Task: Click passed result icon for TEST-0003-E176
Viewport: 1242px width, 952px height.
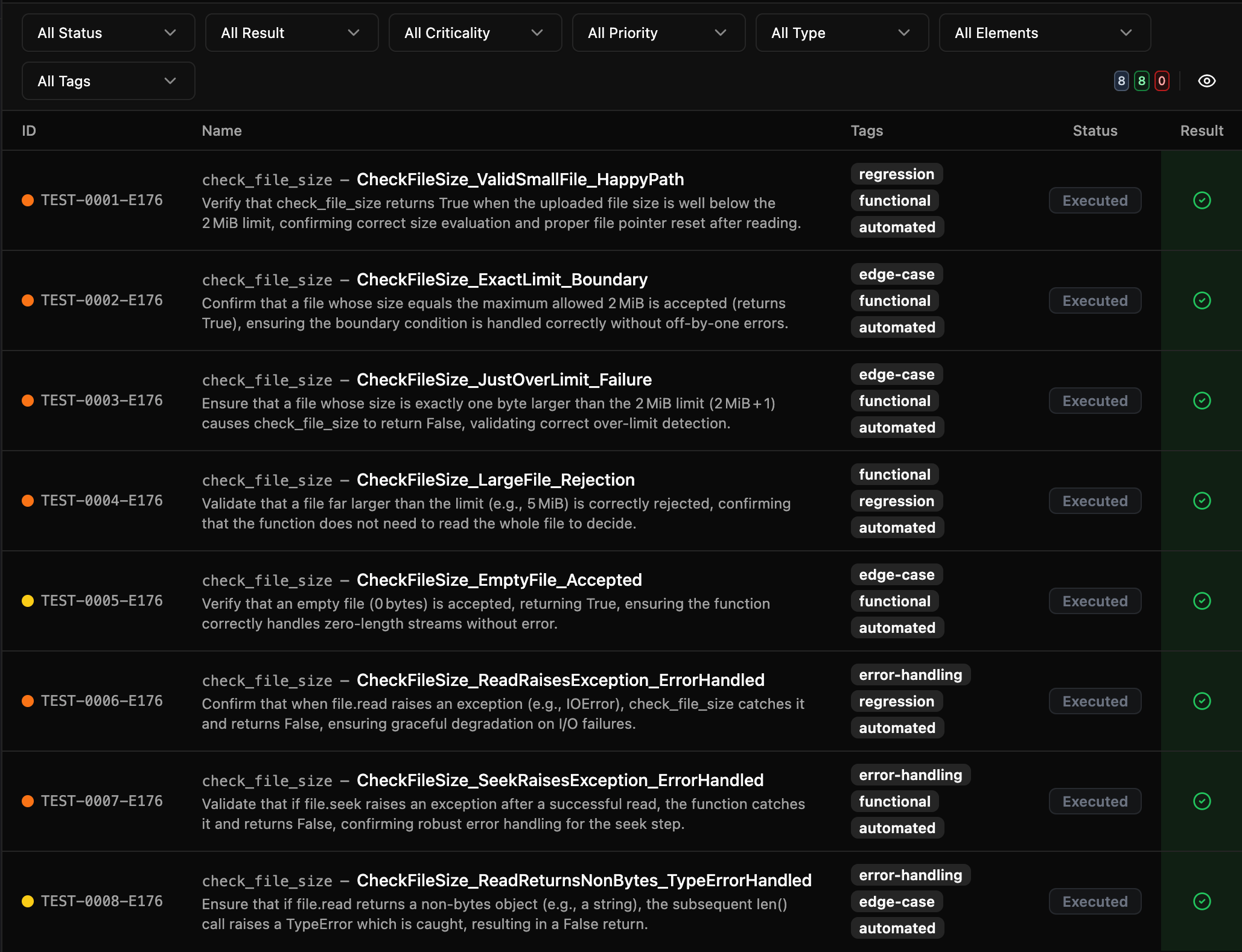Action: (1202, 401)
